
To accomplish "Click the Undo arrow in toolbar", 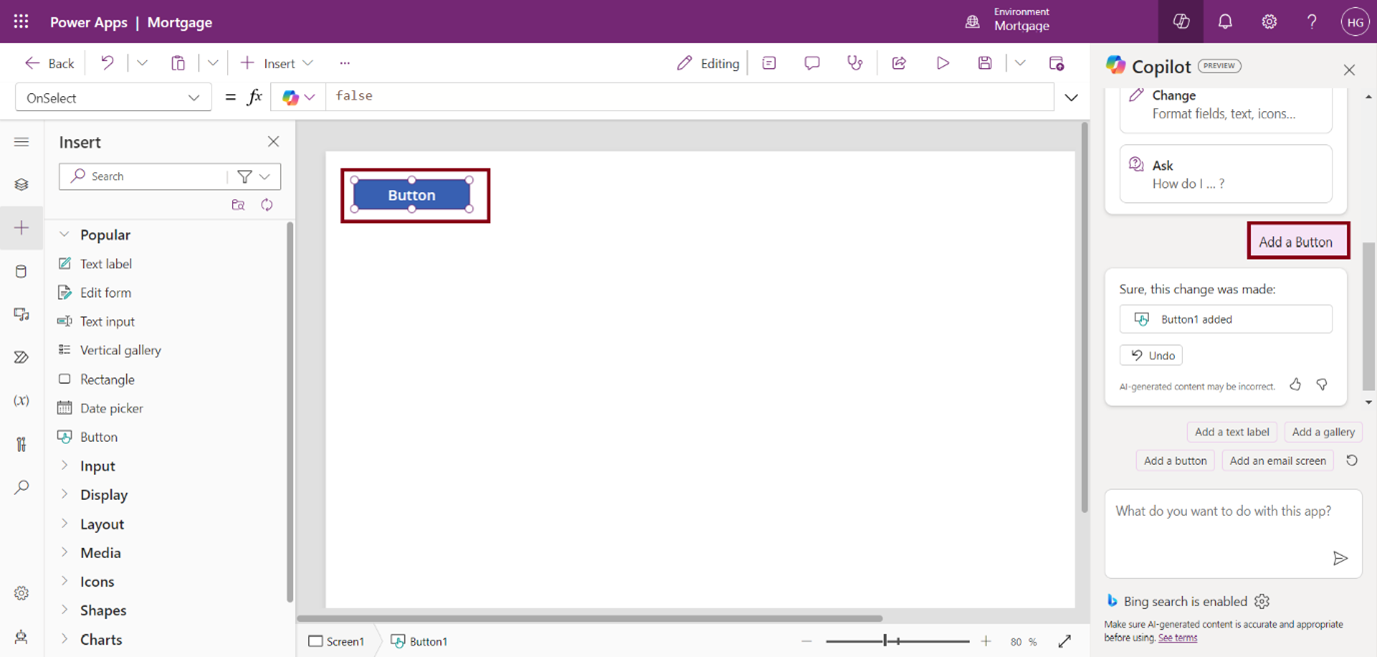I will click(107, 63).
